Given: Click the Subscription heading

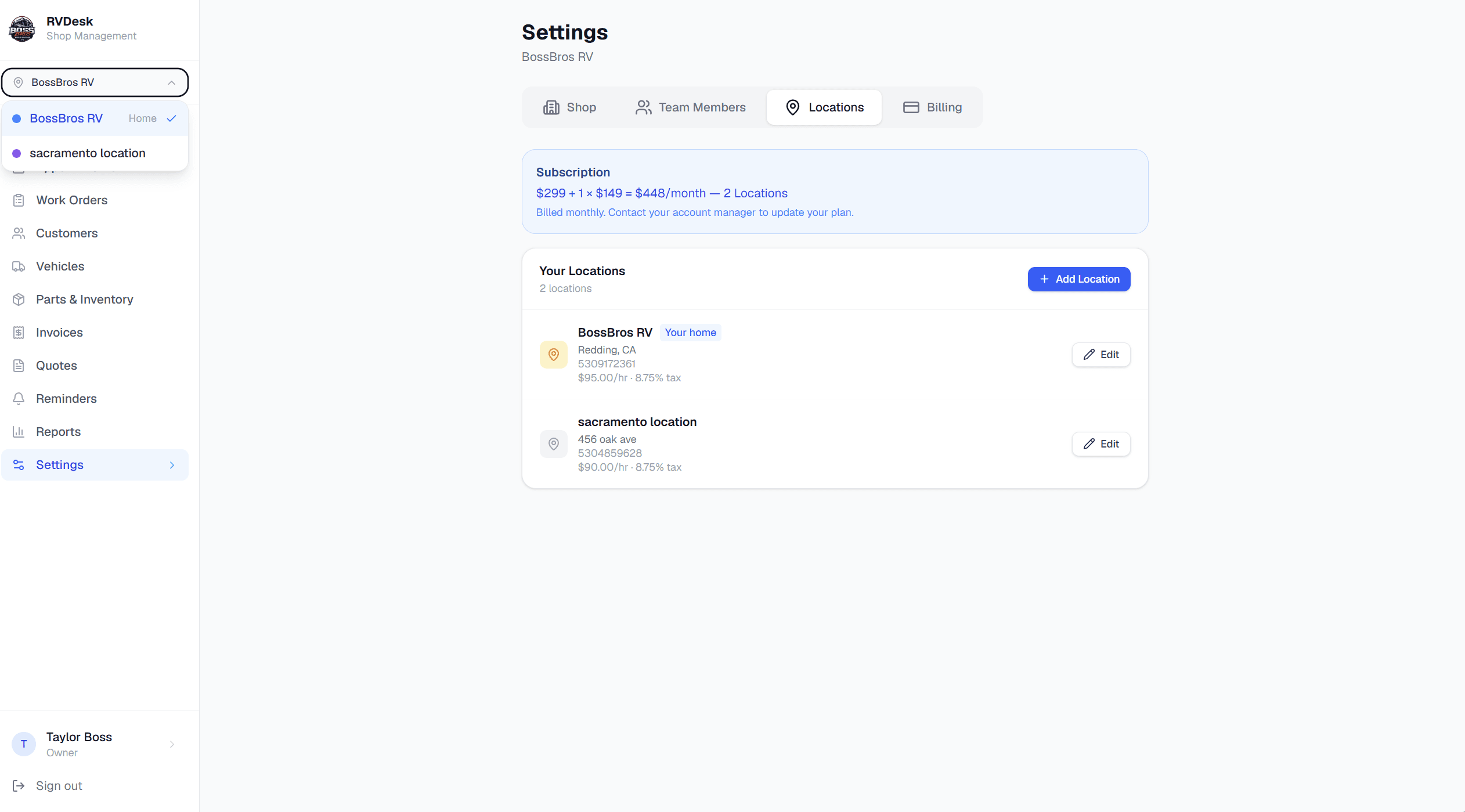Looking at the screenshot, I should [573, 172].
